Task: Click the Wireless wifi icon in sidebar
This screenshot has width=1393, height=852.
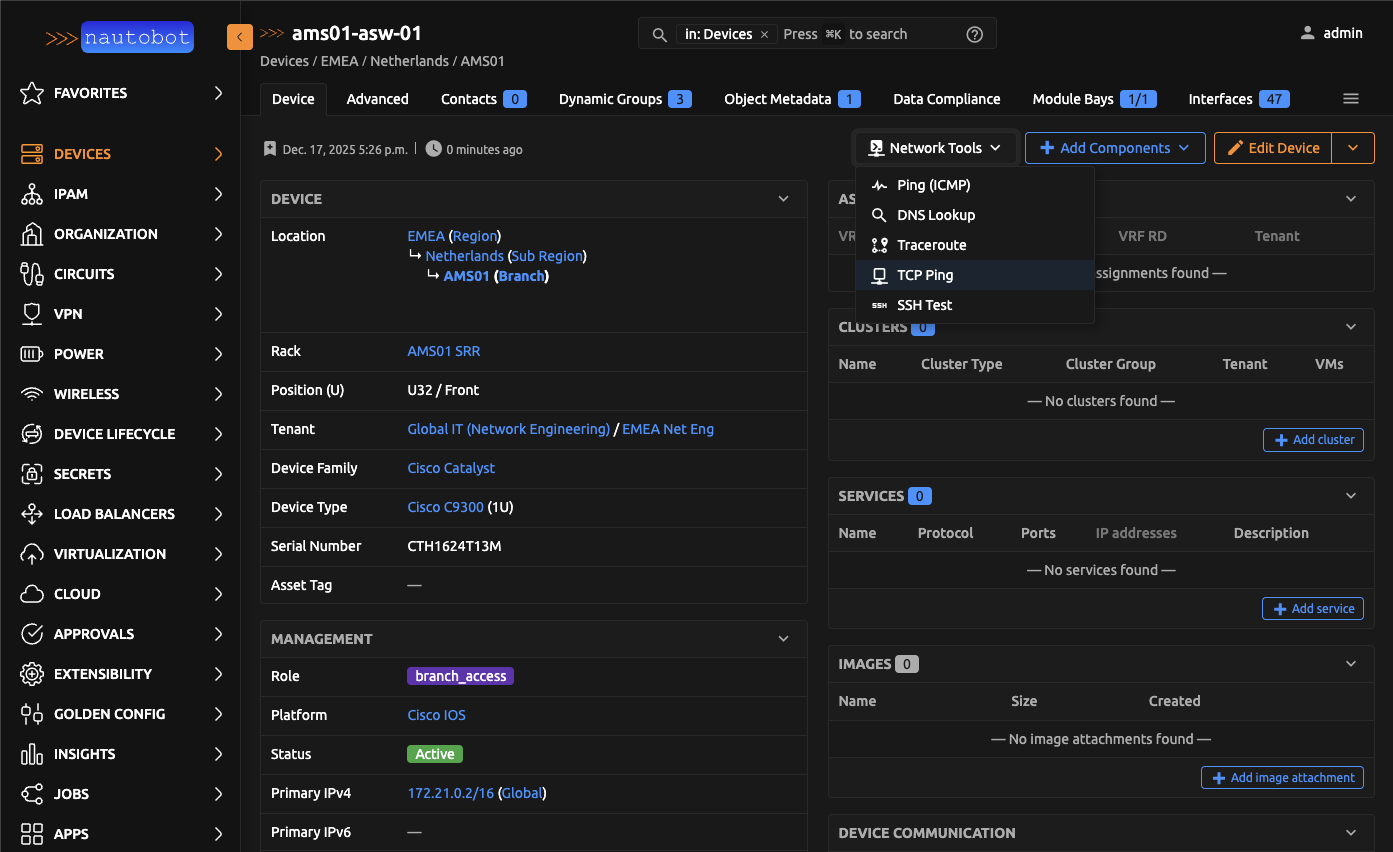Action: coord(32,394)
